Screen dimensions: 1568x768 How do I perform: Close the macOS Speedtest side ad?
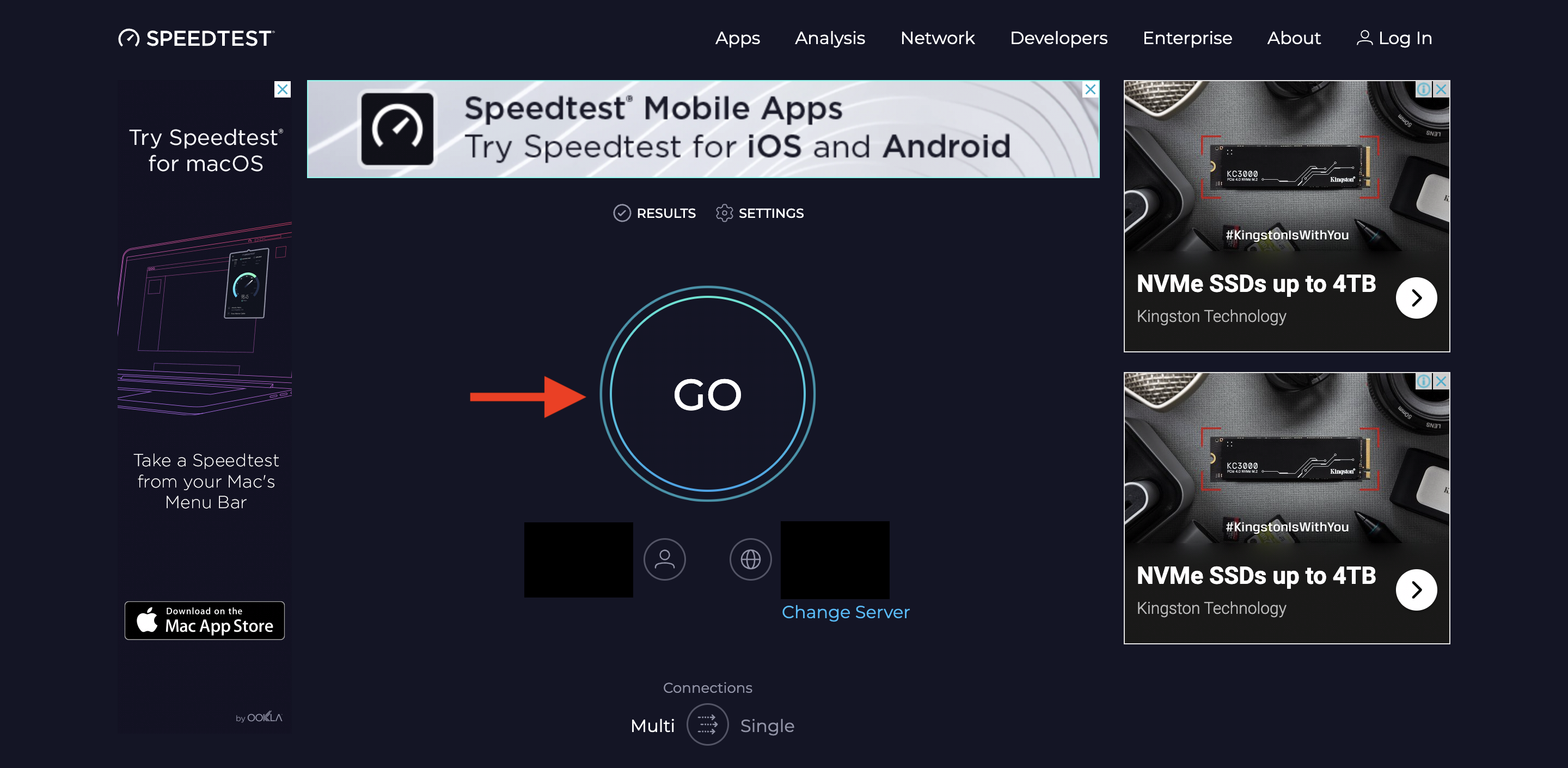point(283,89)
